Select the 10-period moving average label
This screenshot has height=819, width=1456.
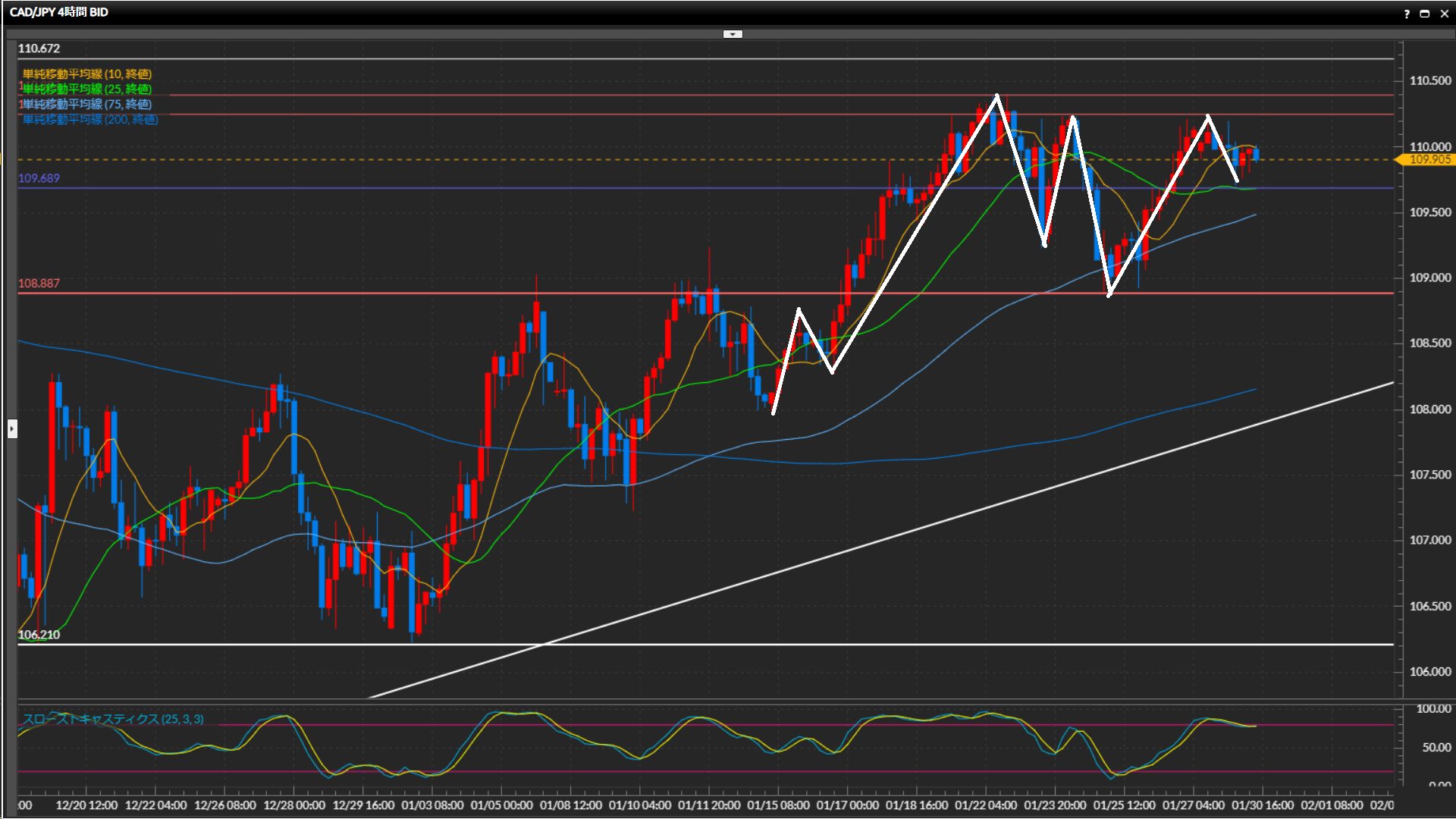click(87, 74)
